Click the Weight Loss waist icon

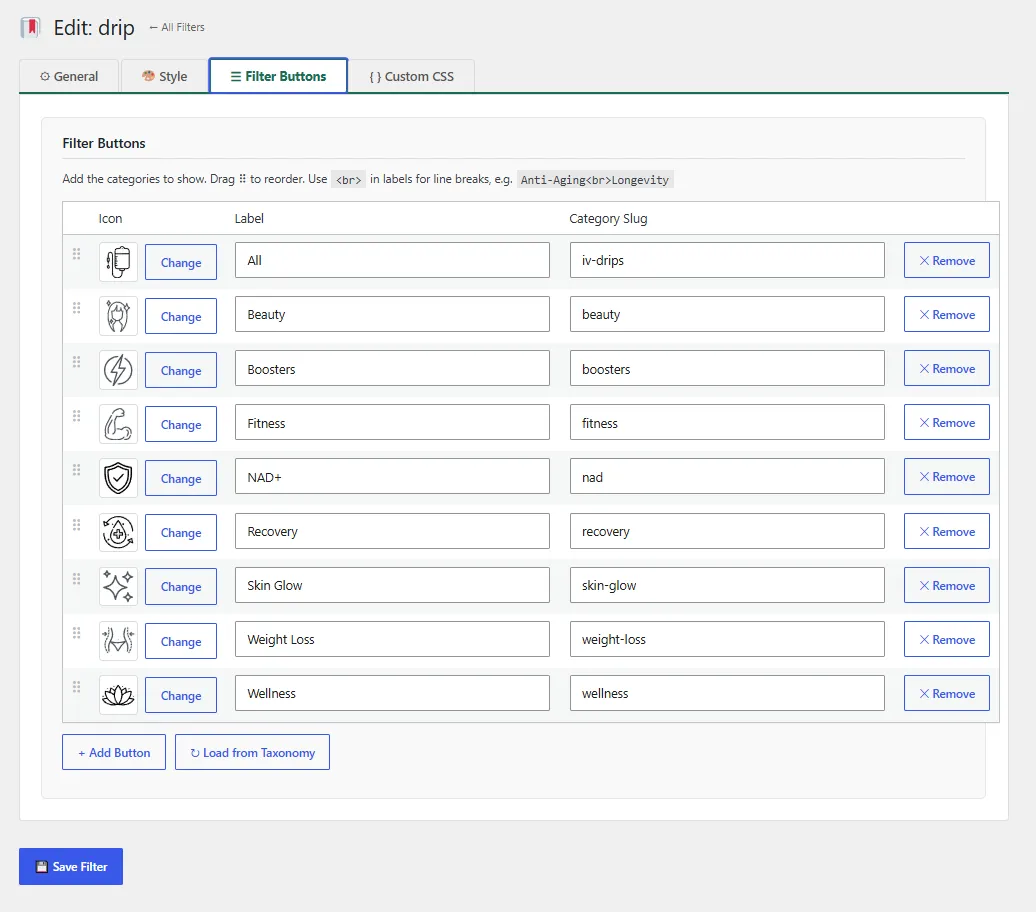pyautogui.click(x=118, y=641)
